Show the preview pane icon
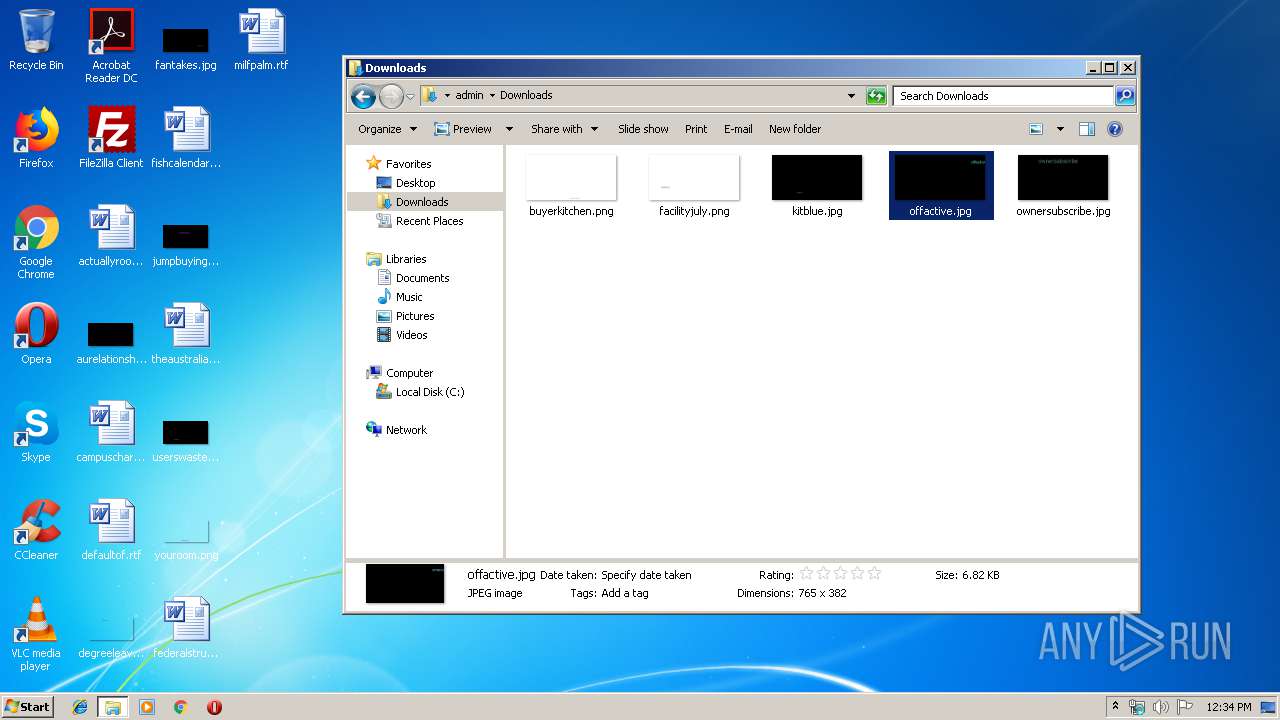 click(1087, 129)
